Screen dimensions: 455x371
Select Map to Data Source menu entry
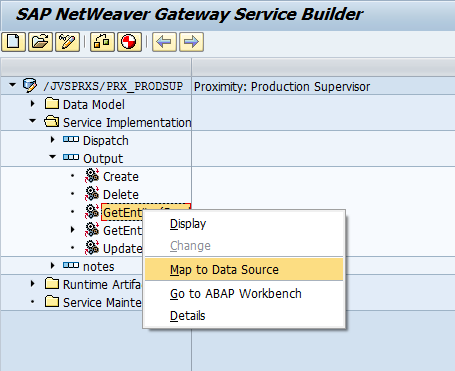tap(244, 269)
